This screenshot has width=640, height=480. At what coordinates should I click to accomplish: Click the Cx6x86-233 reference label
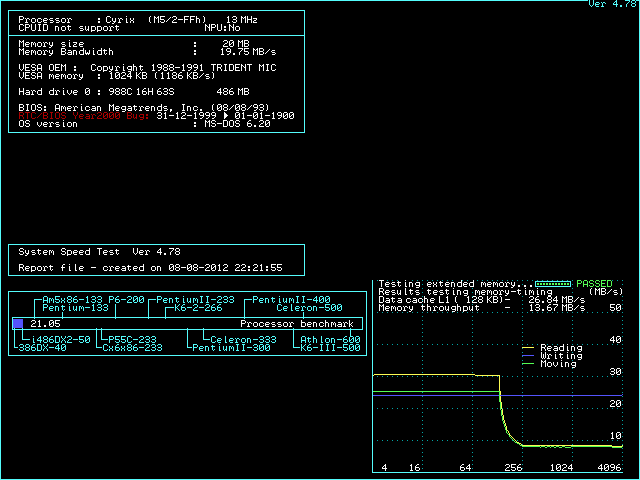pyautogui.click(x=132, y=348)
